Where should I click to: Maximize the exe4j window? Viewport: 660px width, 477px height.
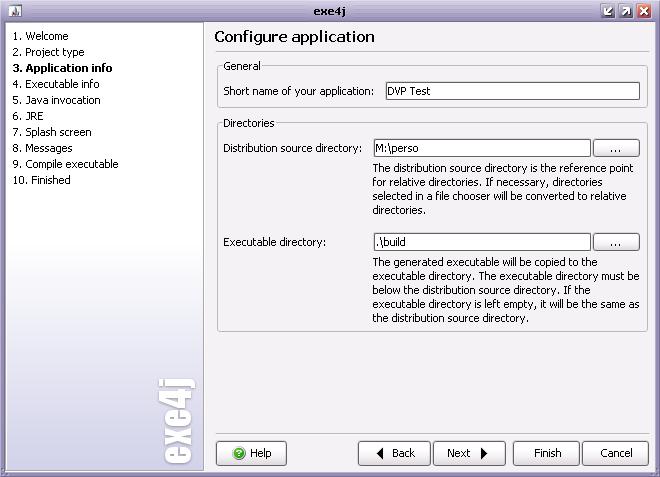point(625,11)
